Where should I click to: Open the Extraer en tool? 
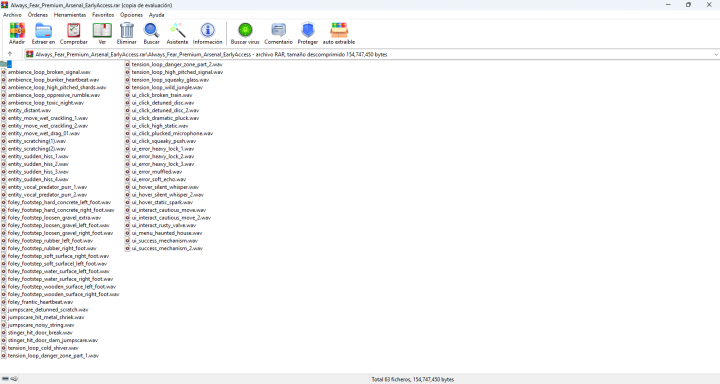(x=43, y=34)
